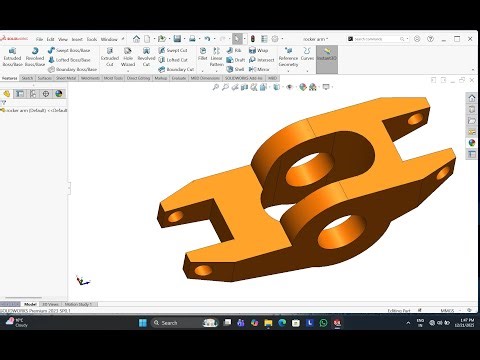Image resolution: width=480 pixels, height=360 pixels.
Task: Switch to the Sketch tab
Action: coord(27,78)
